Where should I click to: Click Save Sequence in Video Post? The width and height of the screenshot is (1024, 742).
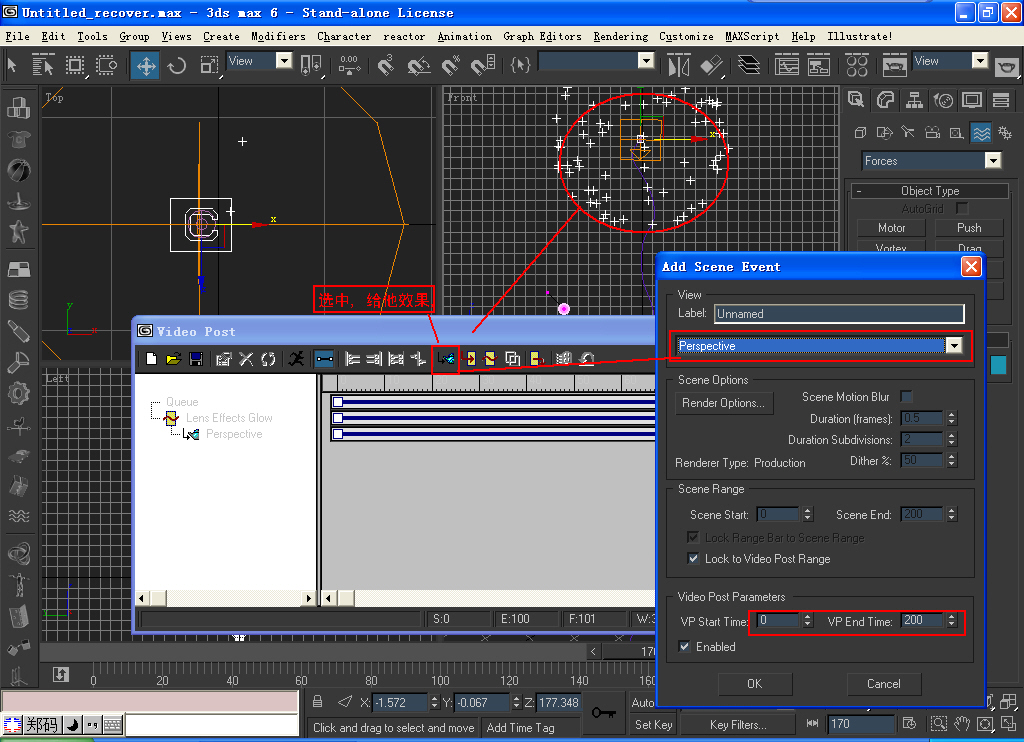pos(195,359)
